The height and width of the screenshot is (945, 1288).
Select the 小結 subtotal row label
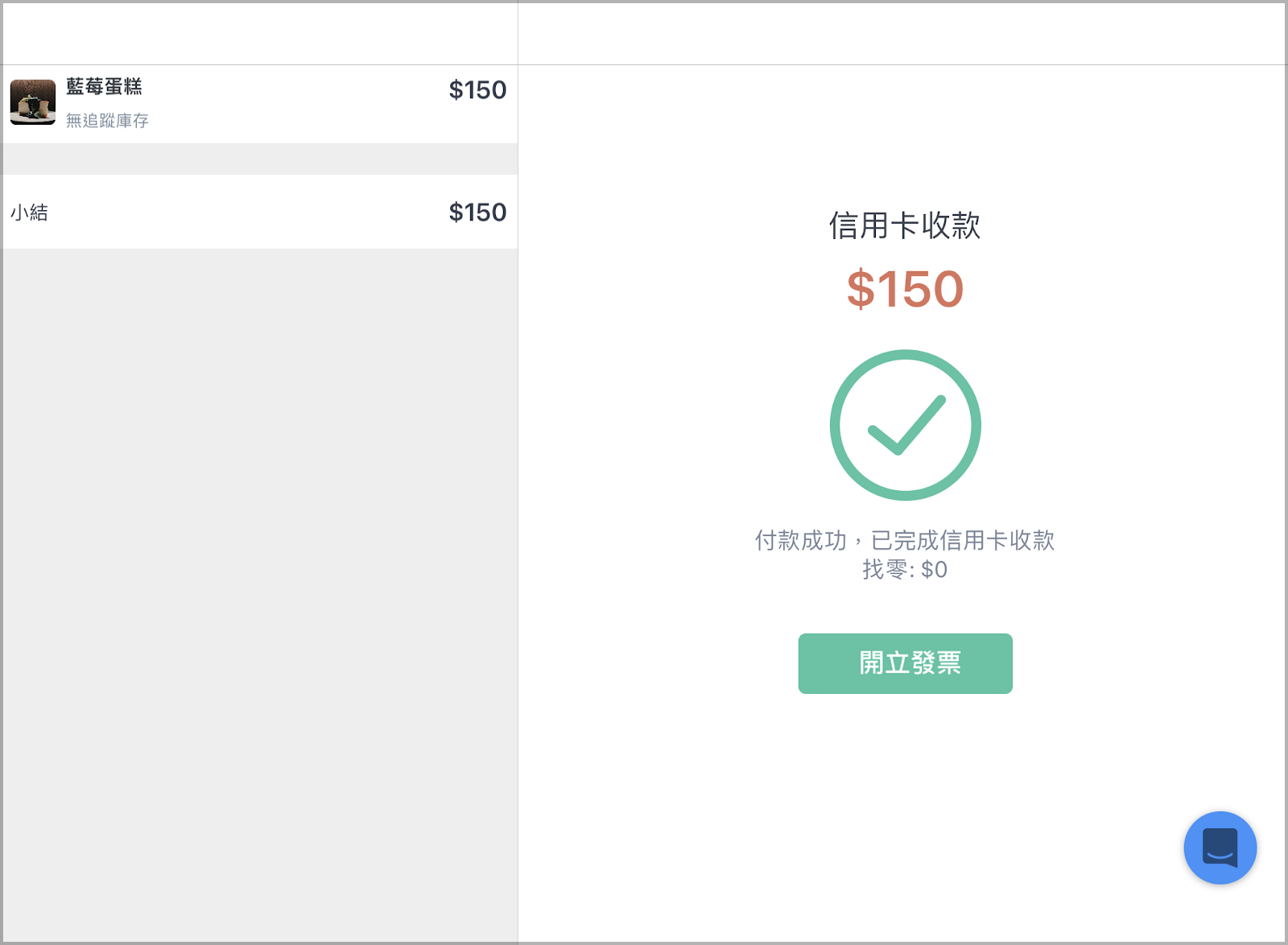[x=30, y=213]
